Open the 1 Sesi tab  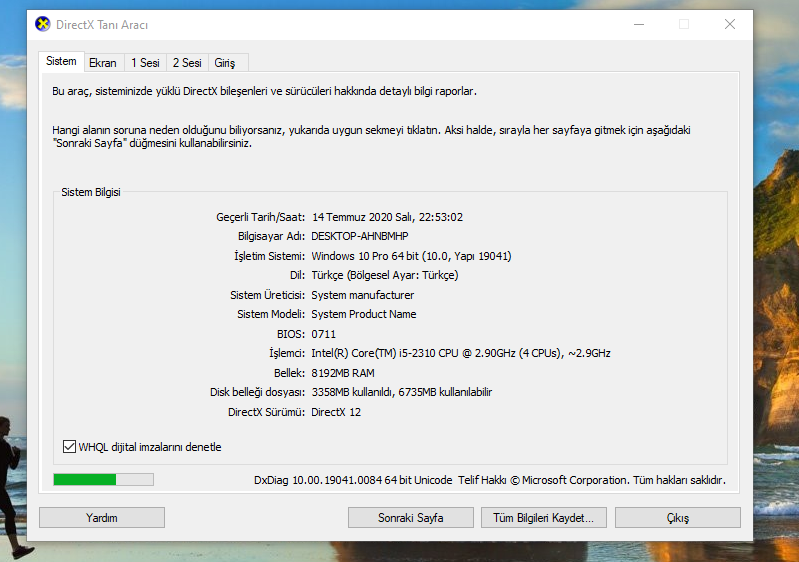click(145, 63)
